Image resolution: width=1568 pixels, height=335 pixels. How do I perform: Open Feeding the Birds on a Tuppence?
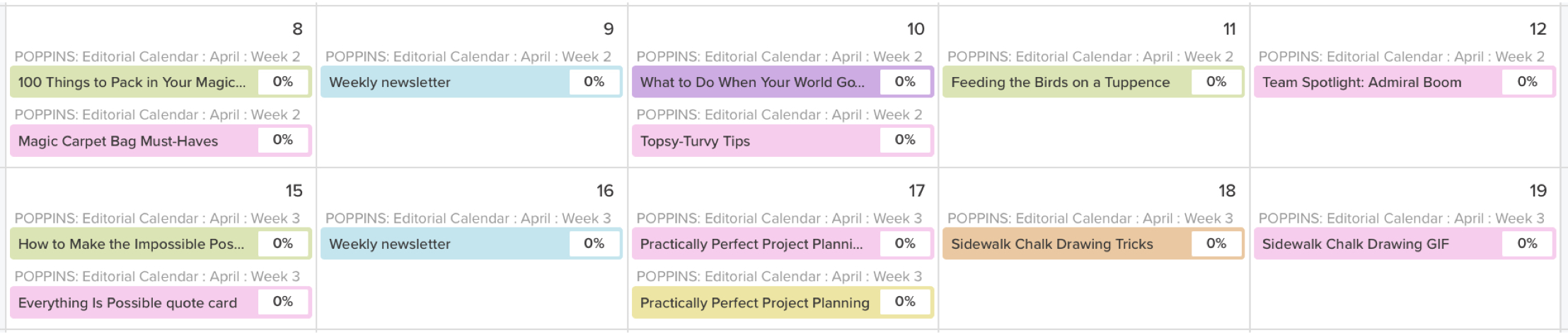coord(1060,82)
